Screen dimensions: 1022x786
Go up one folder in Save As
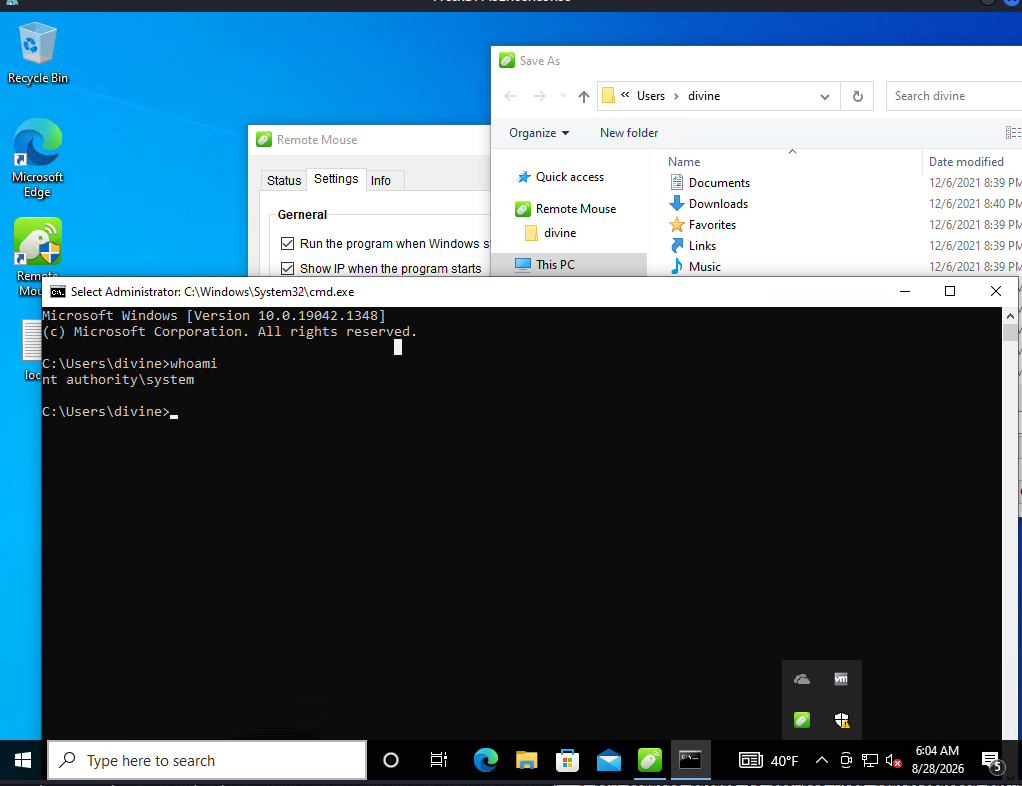pos(583,96)
